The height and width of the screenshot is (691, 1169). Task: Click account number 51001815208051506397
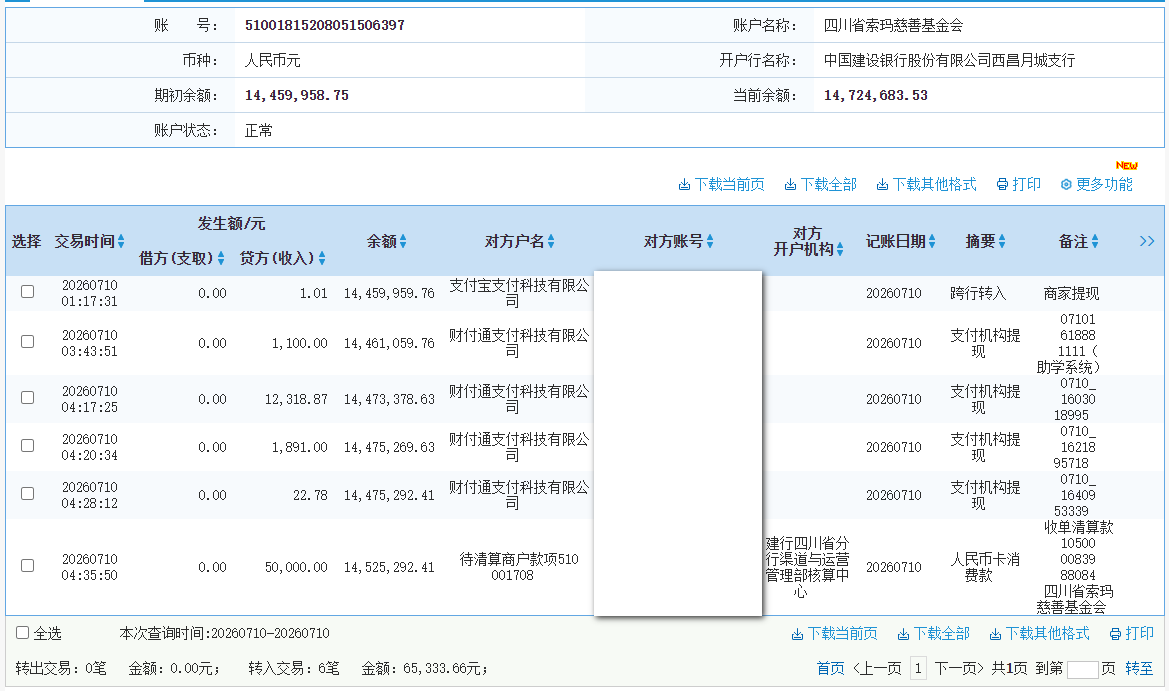pos(324,25)
